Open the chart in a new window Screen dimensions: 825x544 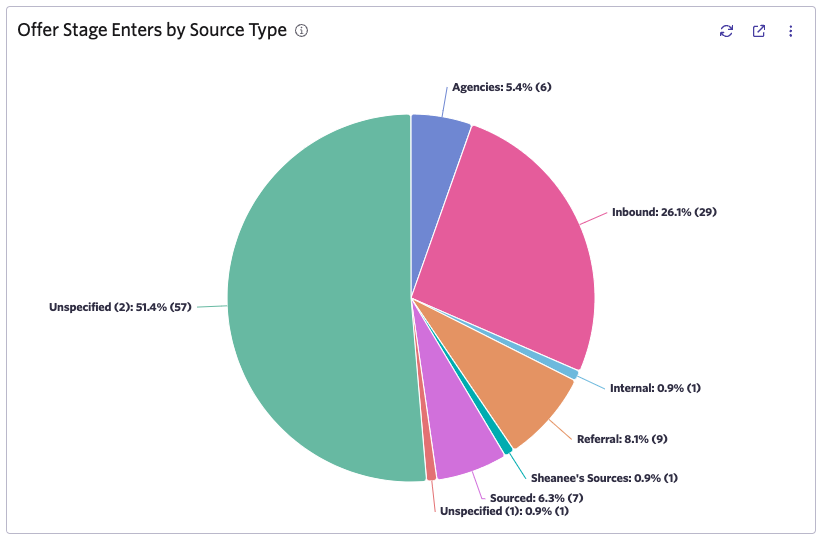click(759, 31)
